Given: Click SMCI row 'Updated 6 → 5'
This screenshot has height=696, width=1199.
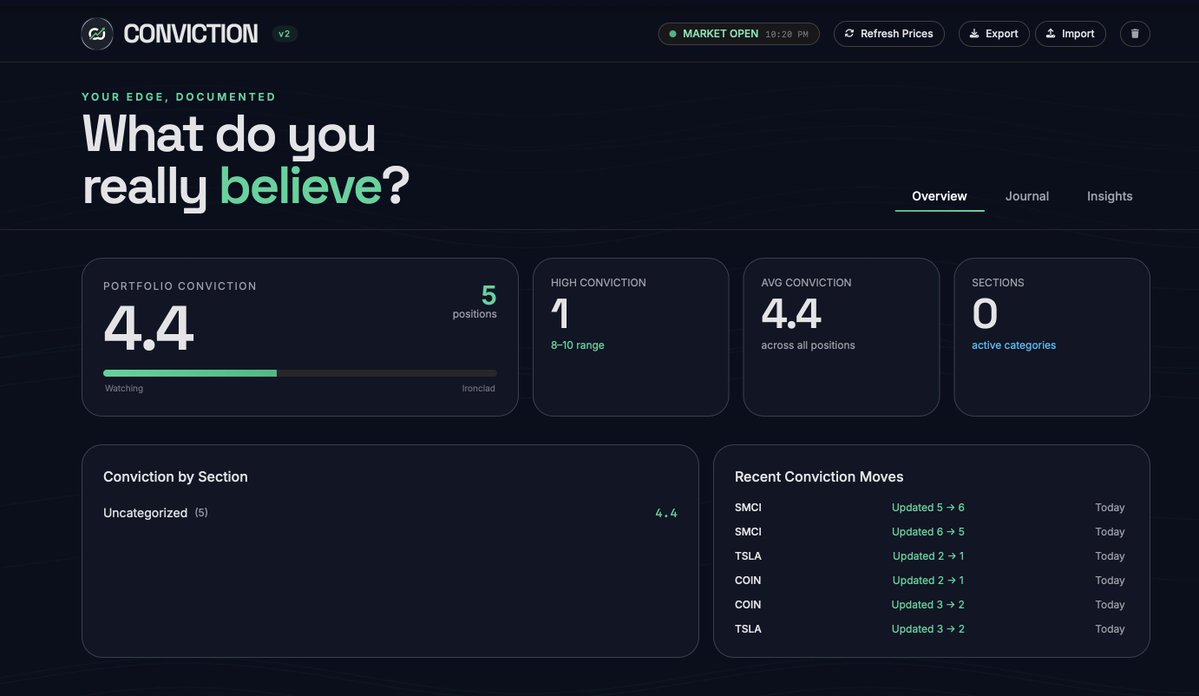Looking at the screenshot, I should pos(928,532).
